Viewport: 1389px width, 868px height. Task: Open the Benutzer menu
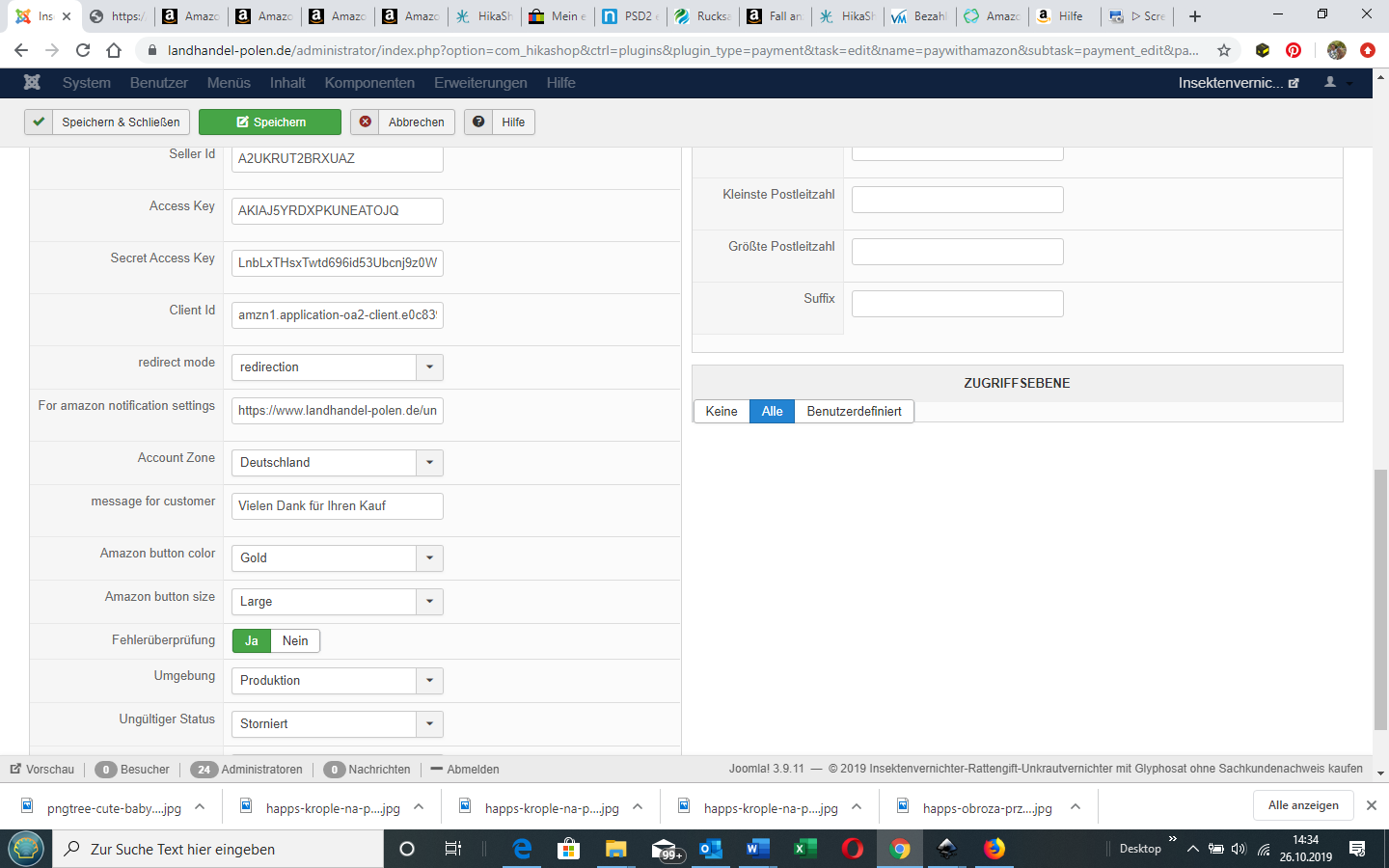click(159, 83)
